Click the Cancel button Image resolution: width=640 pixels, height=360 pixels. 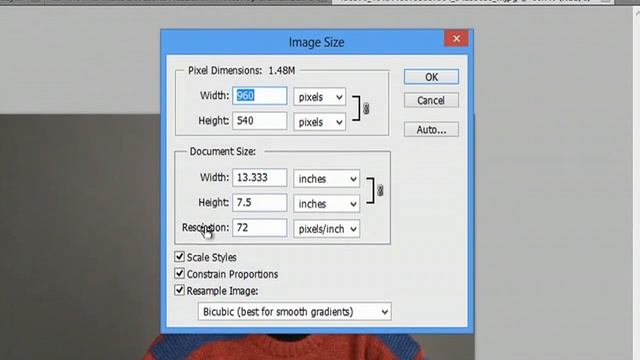[431, 100]
